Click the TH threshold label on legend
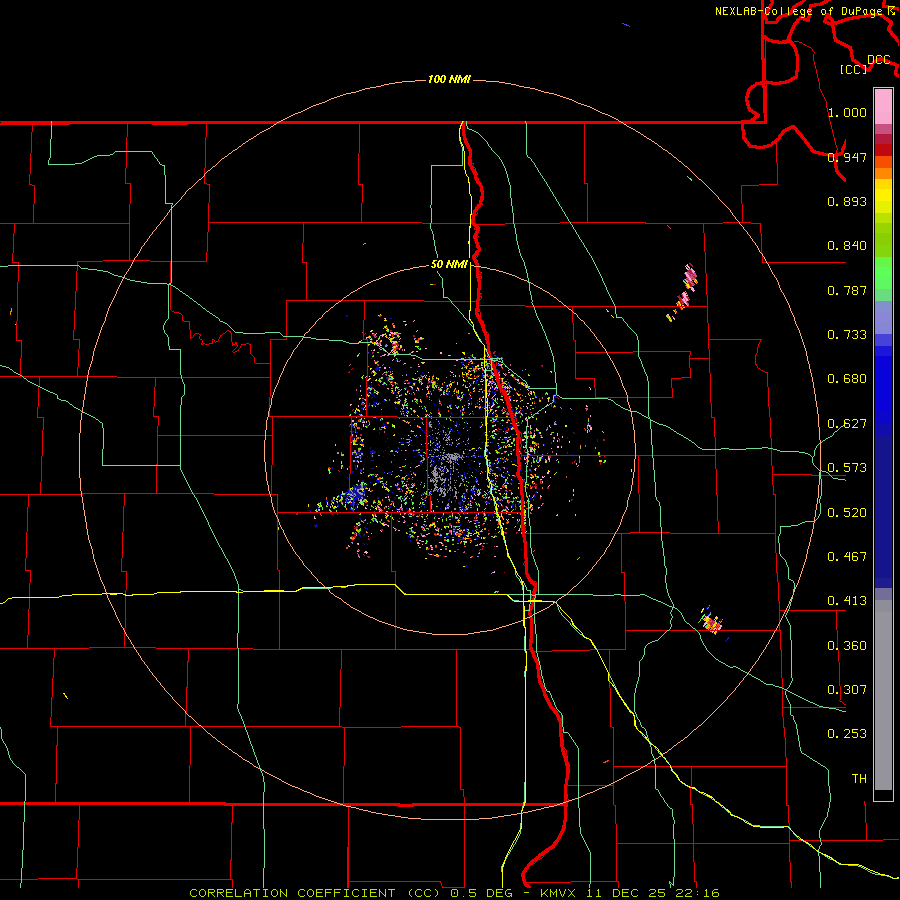900x900 pixels. click(859, 779)
